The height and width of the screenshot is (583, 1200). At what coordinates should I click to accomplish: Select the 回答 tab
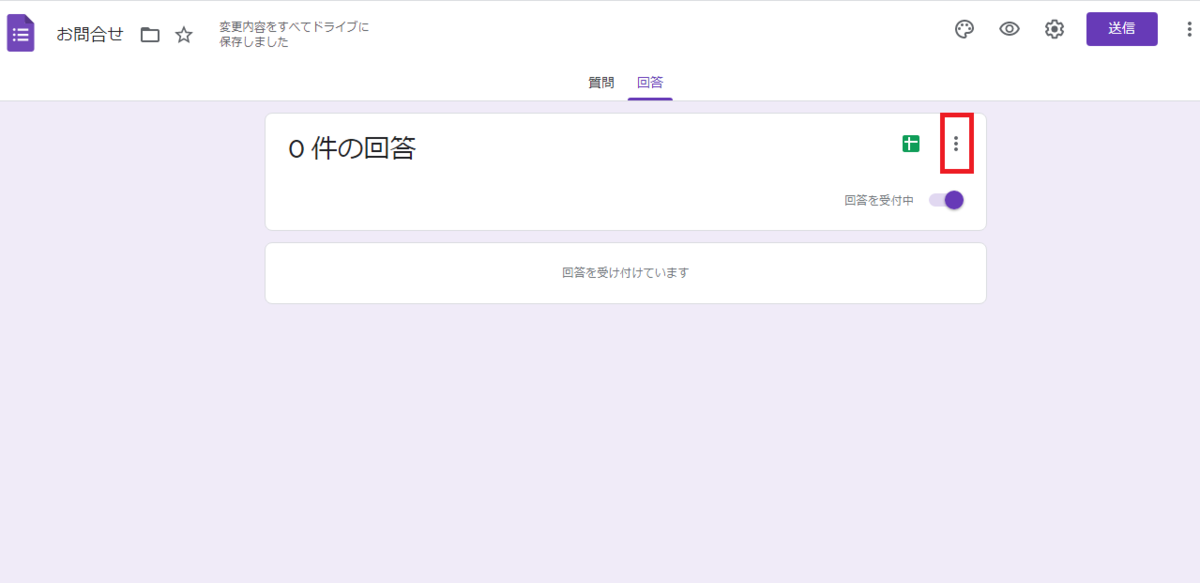pyautogui.click(x=650, y=83)
